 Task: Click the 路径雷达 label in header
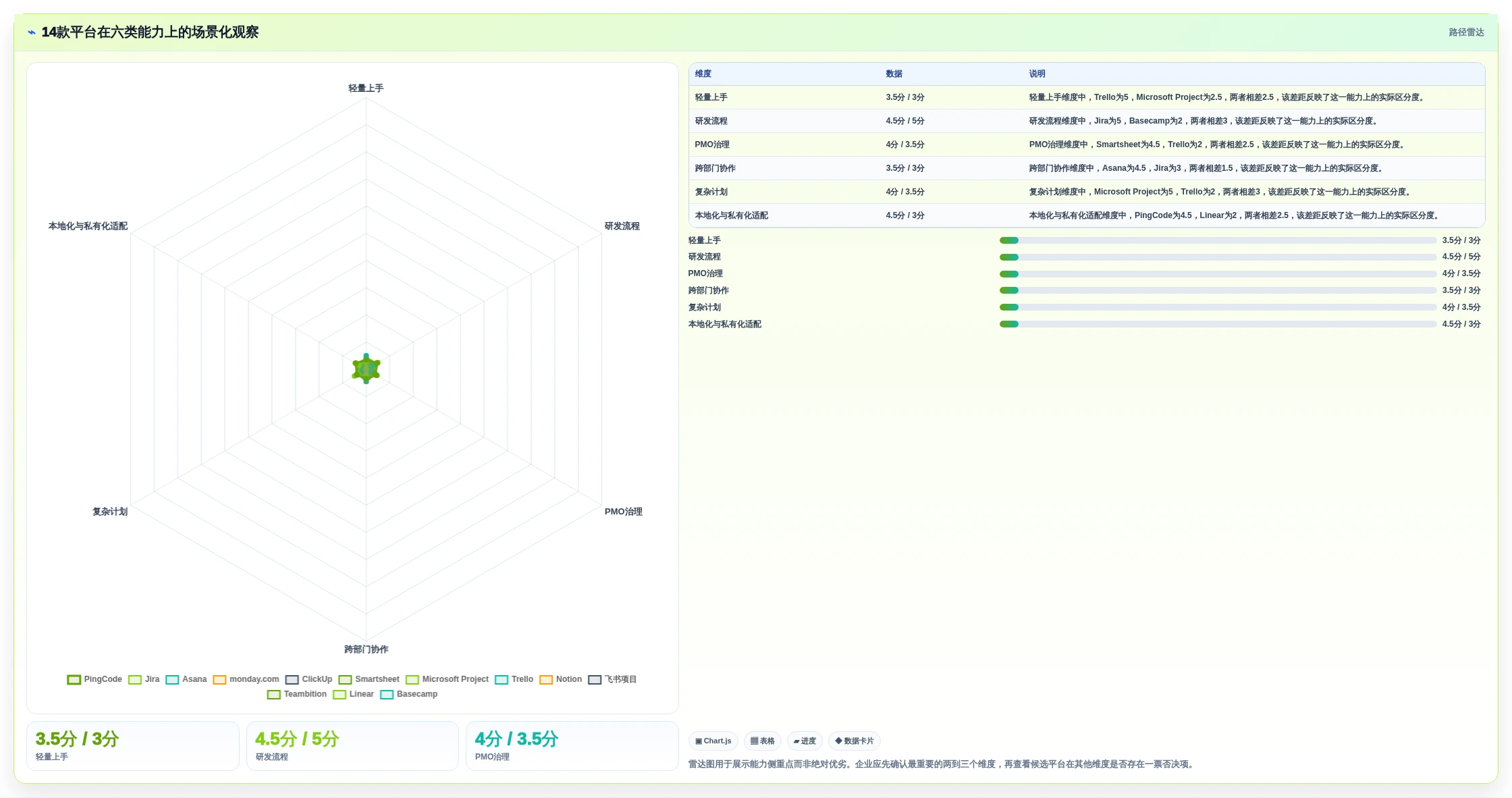[1466, 32]
